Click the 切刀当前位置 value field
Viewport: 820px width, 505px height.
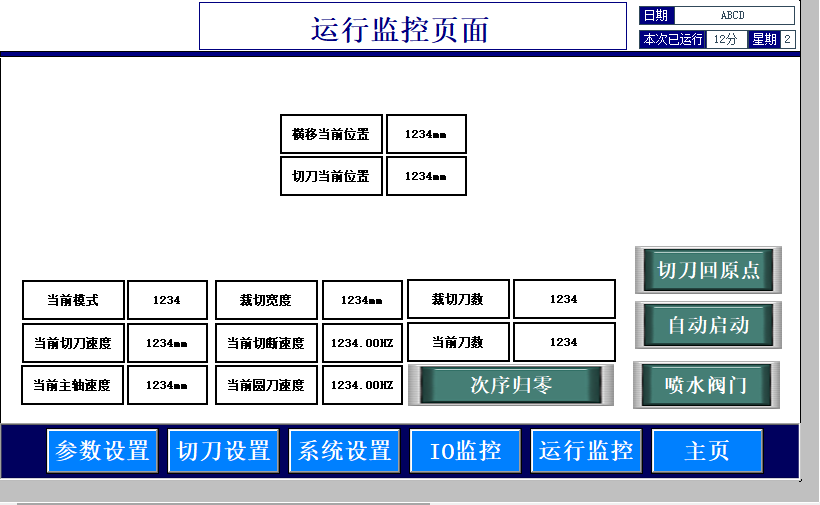[x=426, y=176]
